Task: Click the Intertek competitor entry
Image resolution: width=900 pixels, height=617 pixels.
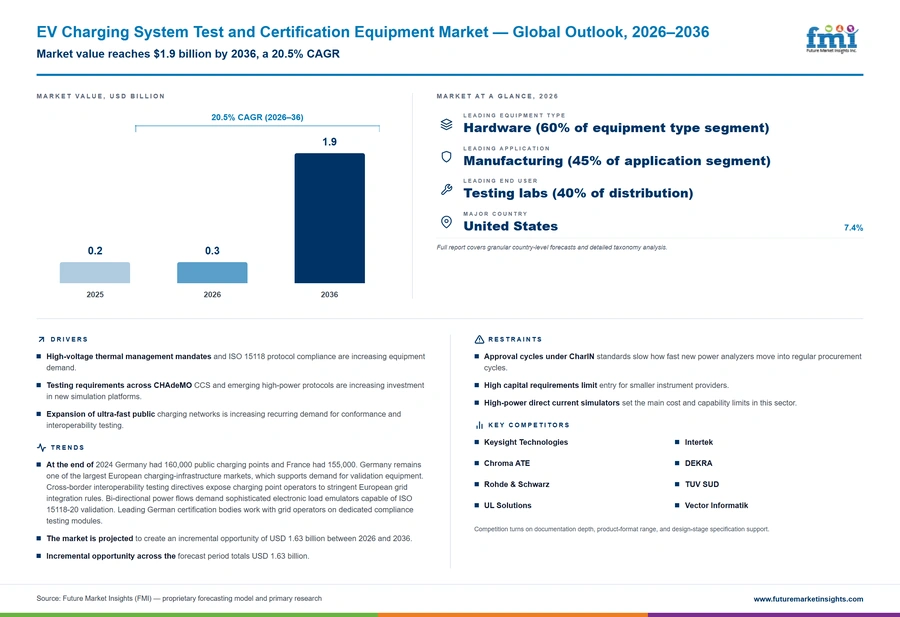Action: point(699,443)
